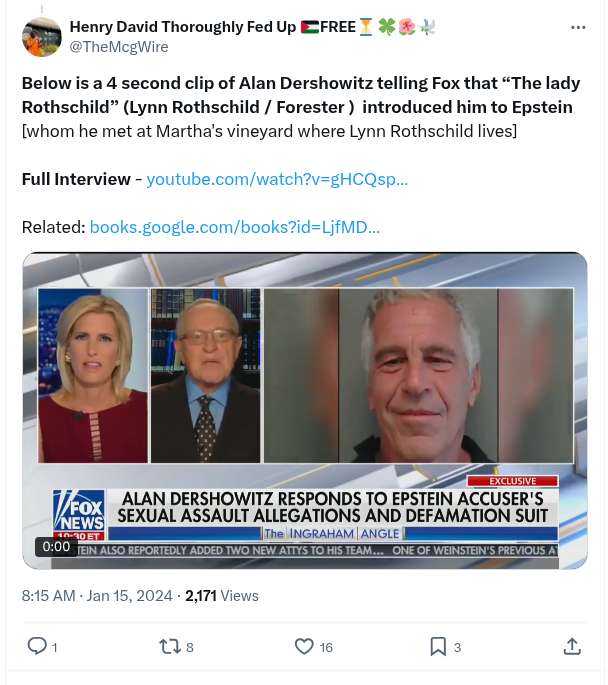The height and width of the screenshot is (685, 608).
Task: Play the Fox News video clip
Action: (x=305, y=411)
